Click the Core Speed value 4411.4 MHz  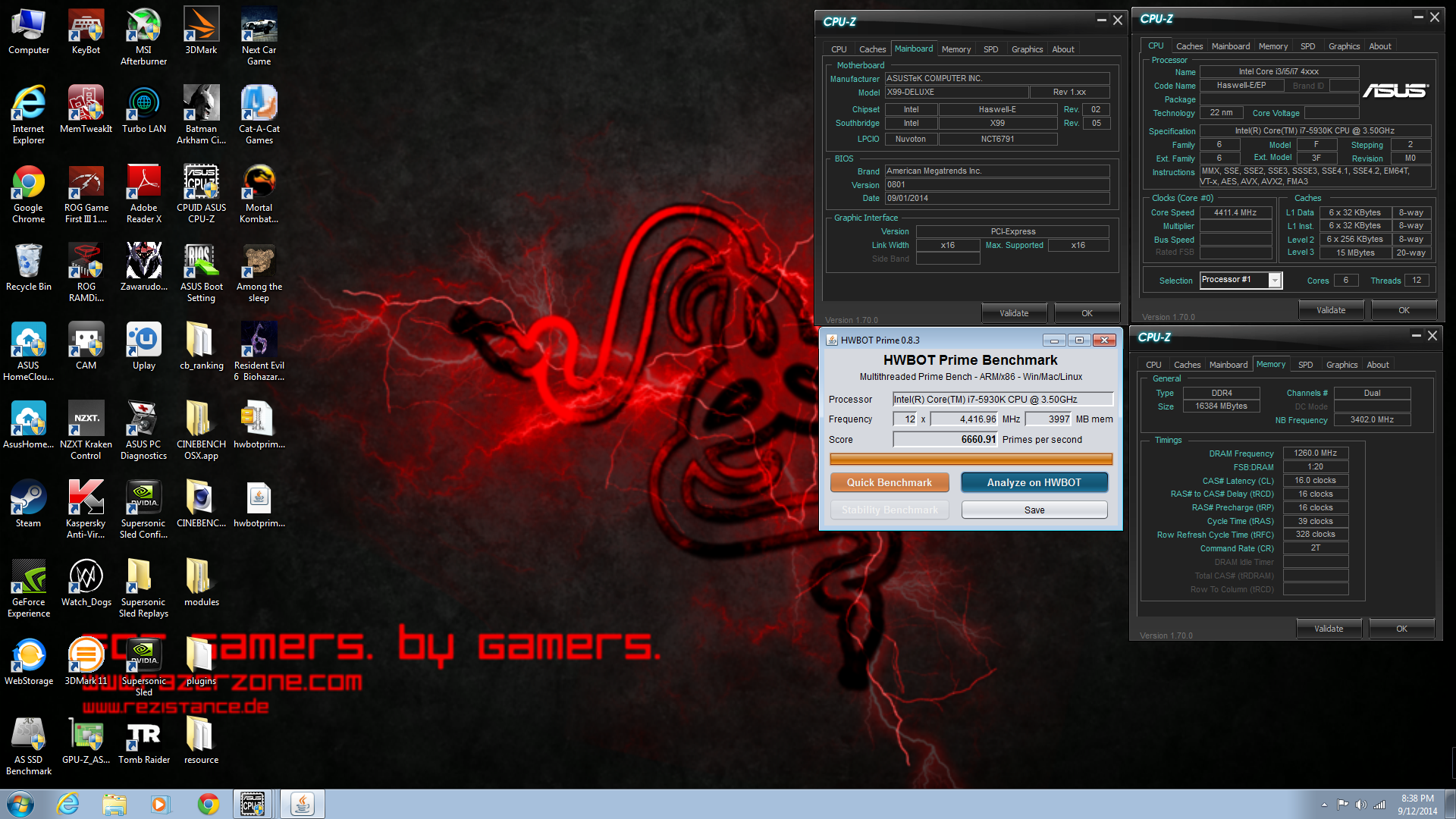pyautogui.click(x=1235, y=212)
